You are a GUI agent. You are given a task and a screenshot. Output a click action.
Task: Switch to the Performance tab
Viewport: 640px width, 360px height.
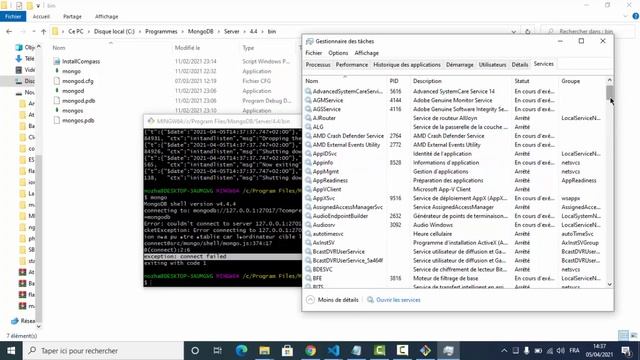(x=351, y=65)
